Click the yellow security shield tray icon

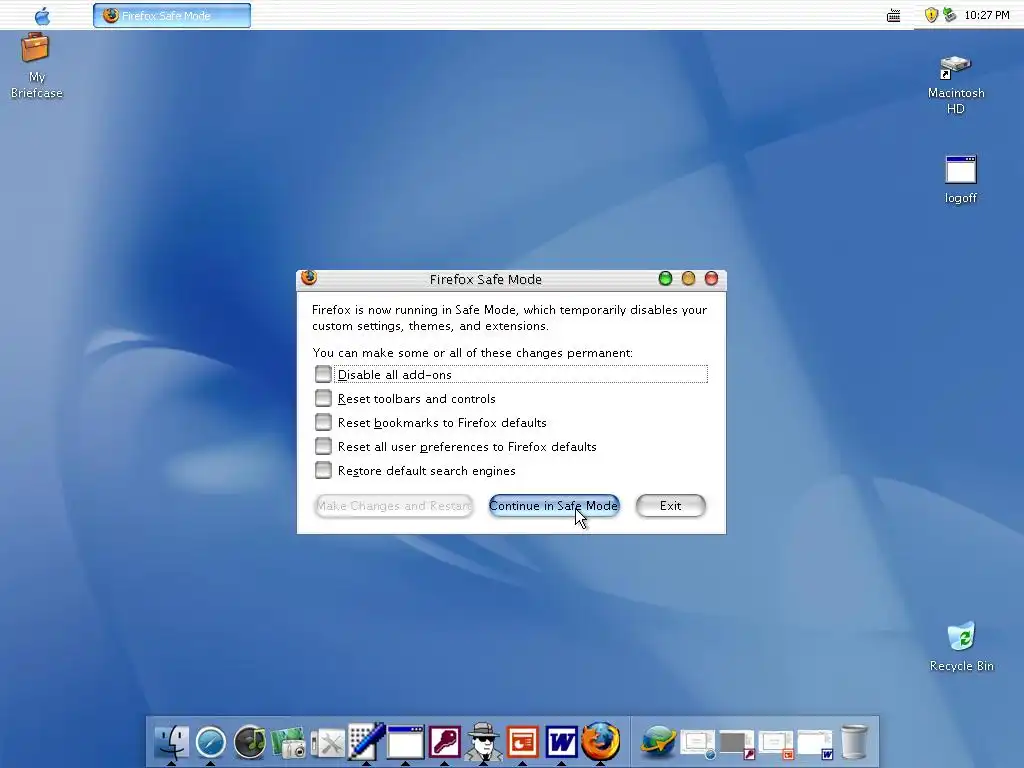[931, 15]
